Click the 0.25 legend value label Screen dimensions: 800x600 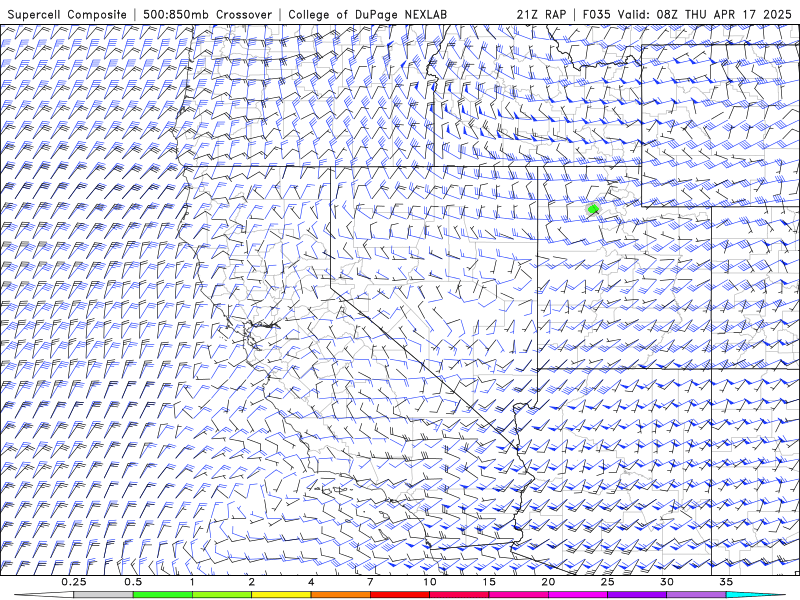coord(74,582)
